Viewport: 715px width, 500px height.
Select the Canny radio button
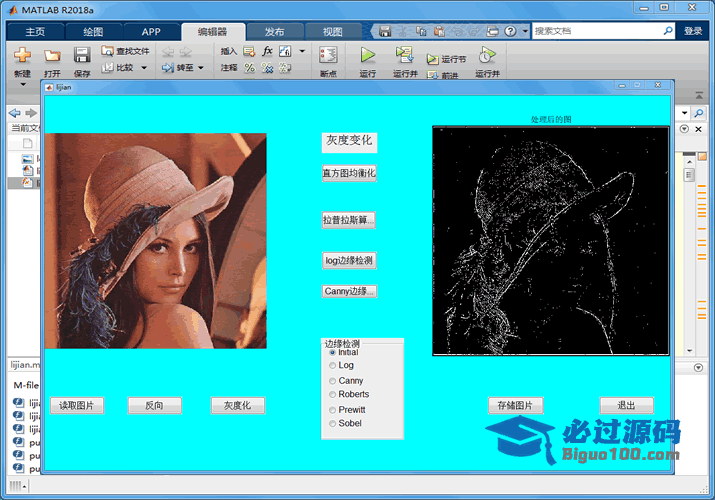(x=332, y=381)
